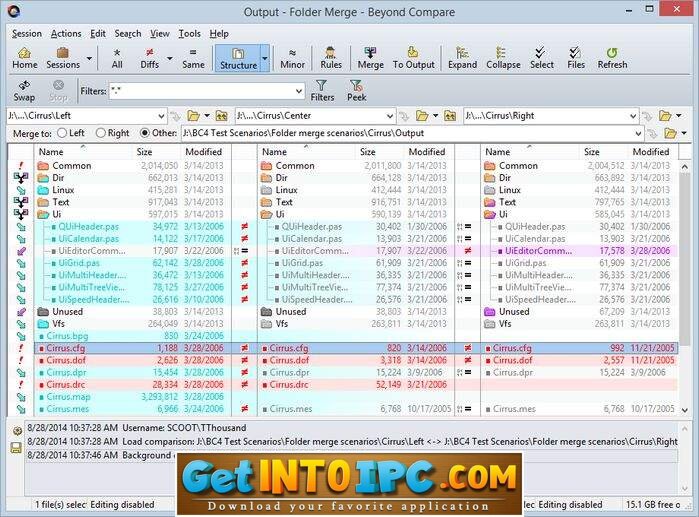Click merge action icon for Cirrus.cfg row
The image size is (699, 517).
point(21,348)
